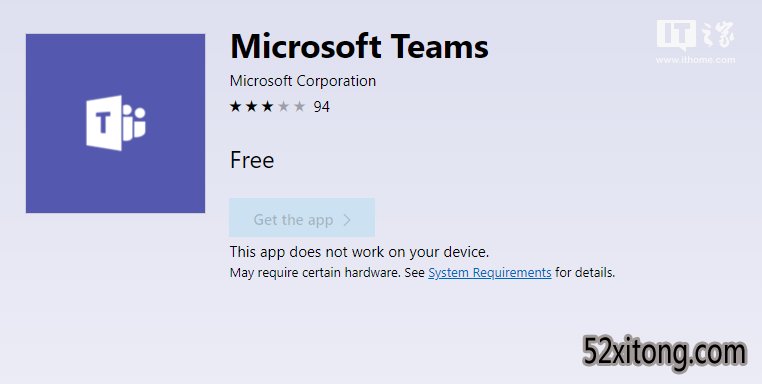Click the 94 ratings count

pos(322,107)
